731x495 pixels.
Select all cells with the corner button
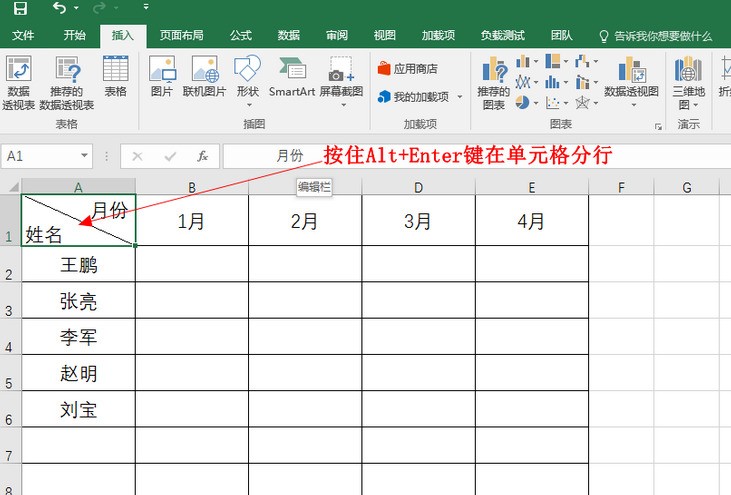pyautogui.click(x=11, y=186)
